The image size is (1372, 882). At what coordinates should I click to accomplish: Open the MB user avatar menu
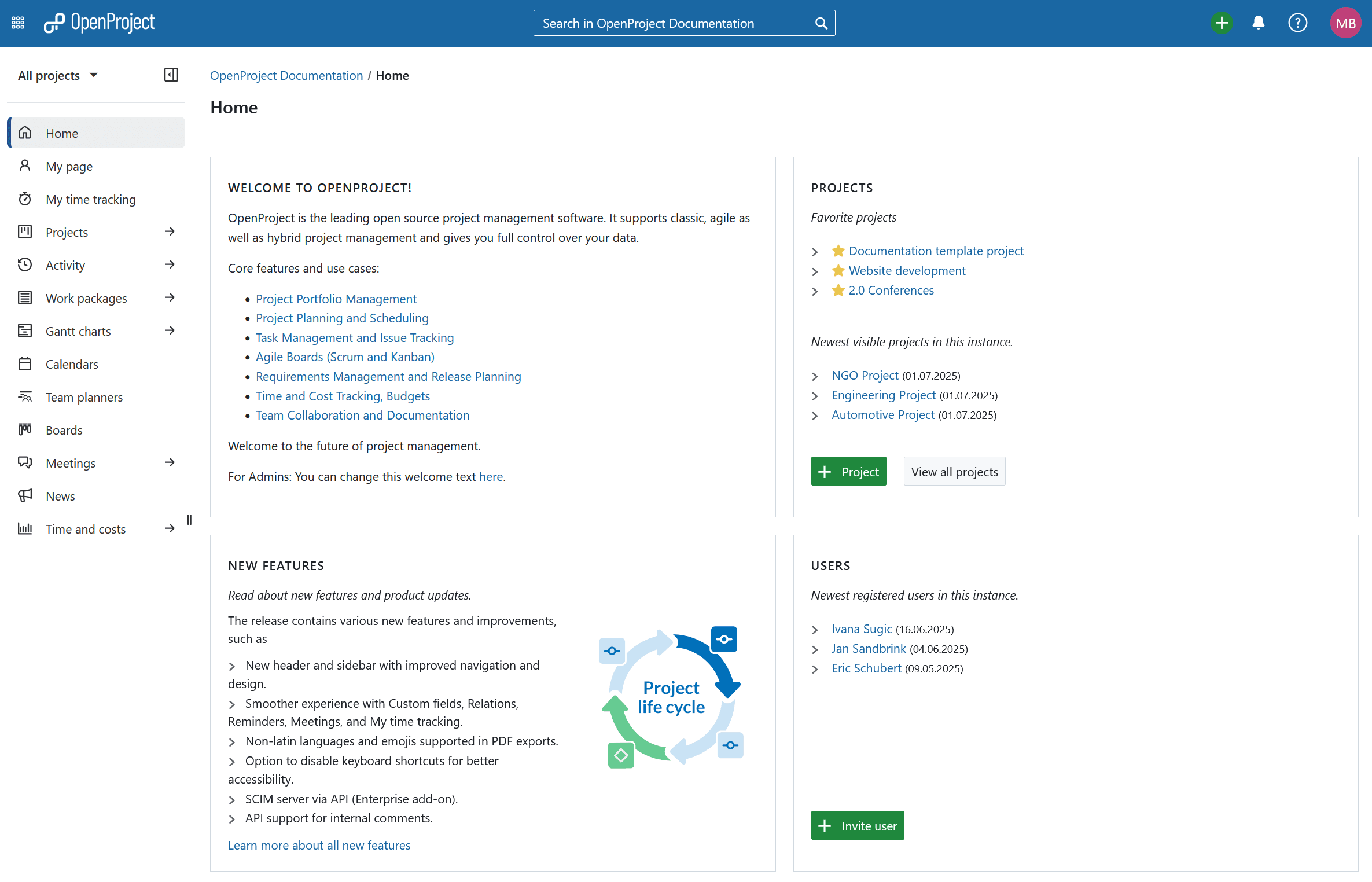coord(1345,23)
